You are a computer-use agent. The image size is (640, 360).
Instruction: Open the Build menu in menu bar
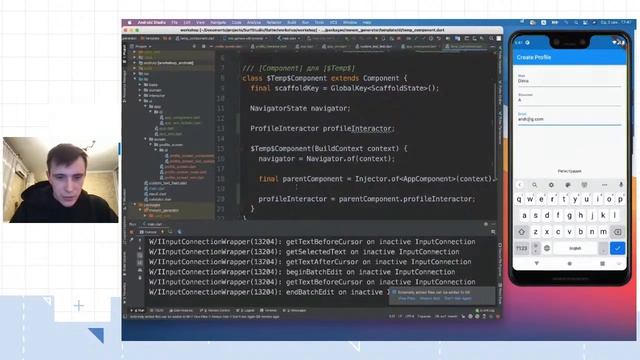pos(292,22)
